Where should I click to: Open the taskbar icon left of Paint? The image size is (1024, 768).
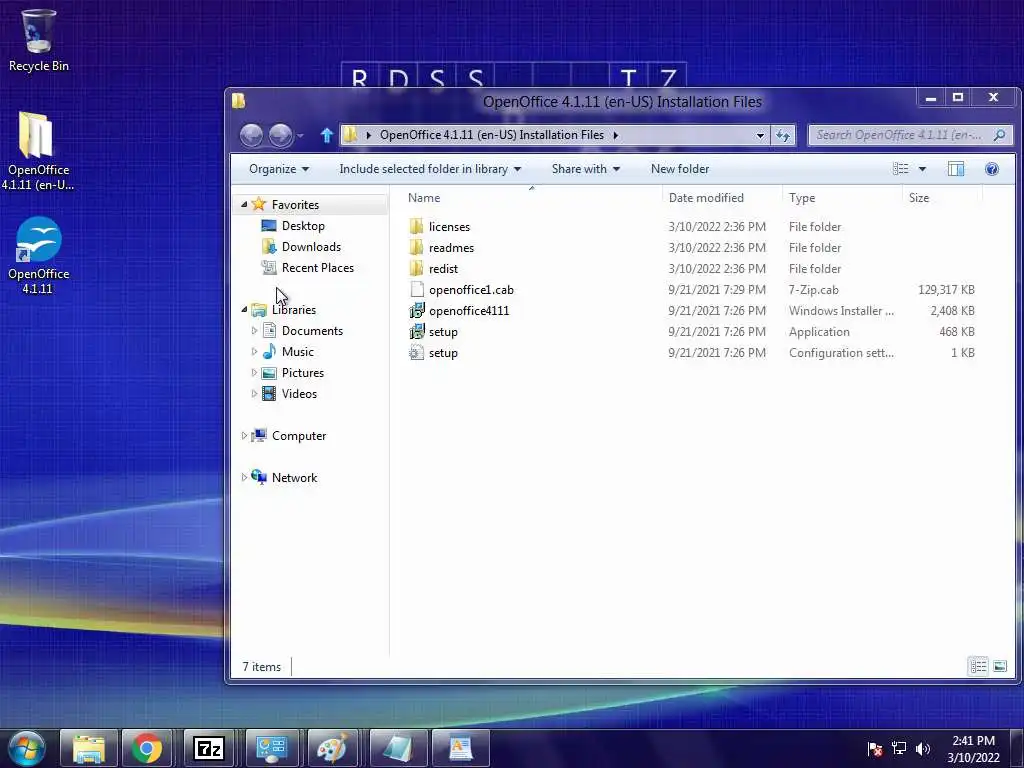pos(272,748)
